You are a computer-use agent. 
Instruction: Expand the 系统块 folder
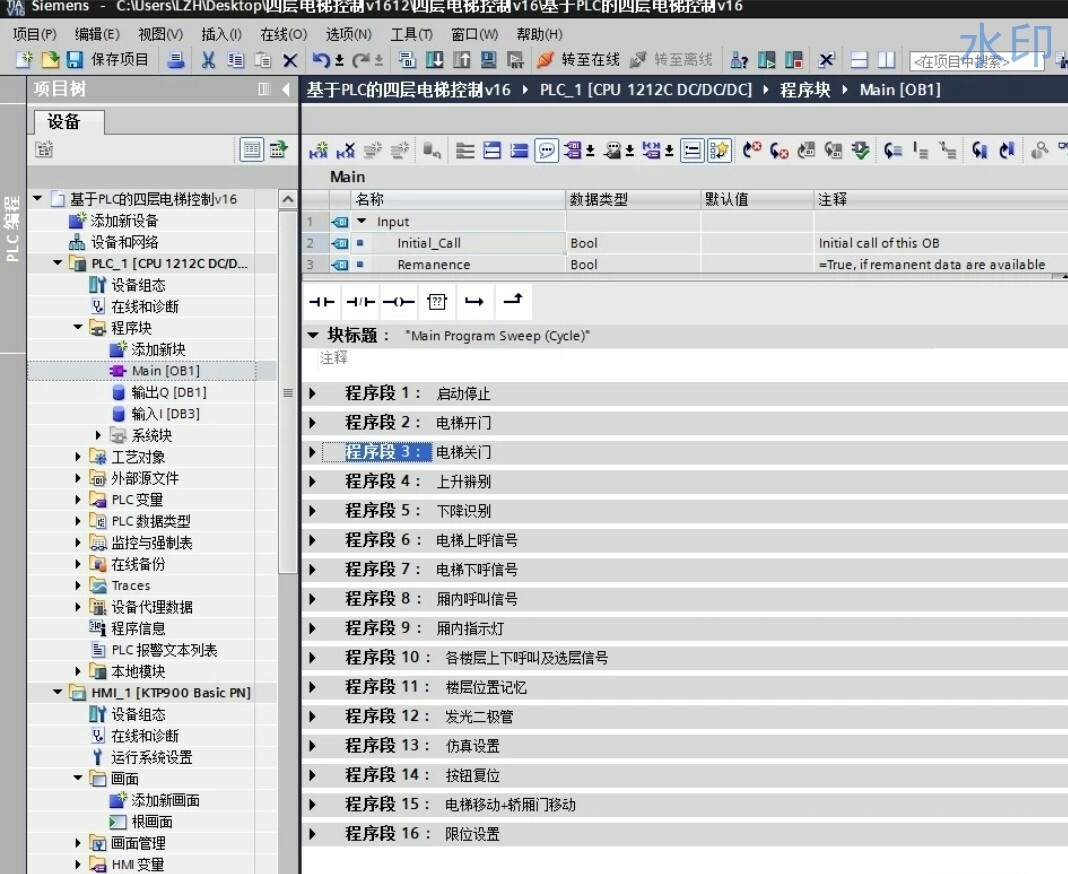pyautogui.click(x=98, y=435)
